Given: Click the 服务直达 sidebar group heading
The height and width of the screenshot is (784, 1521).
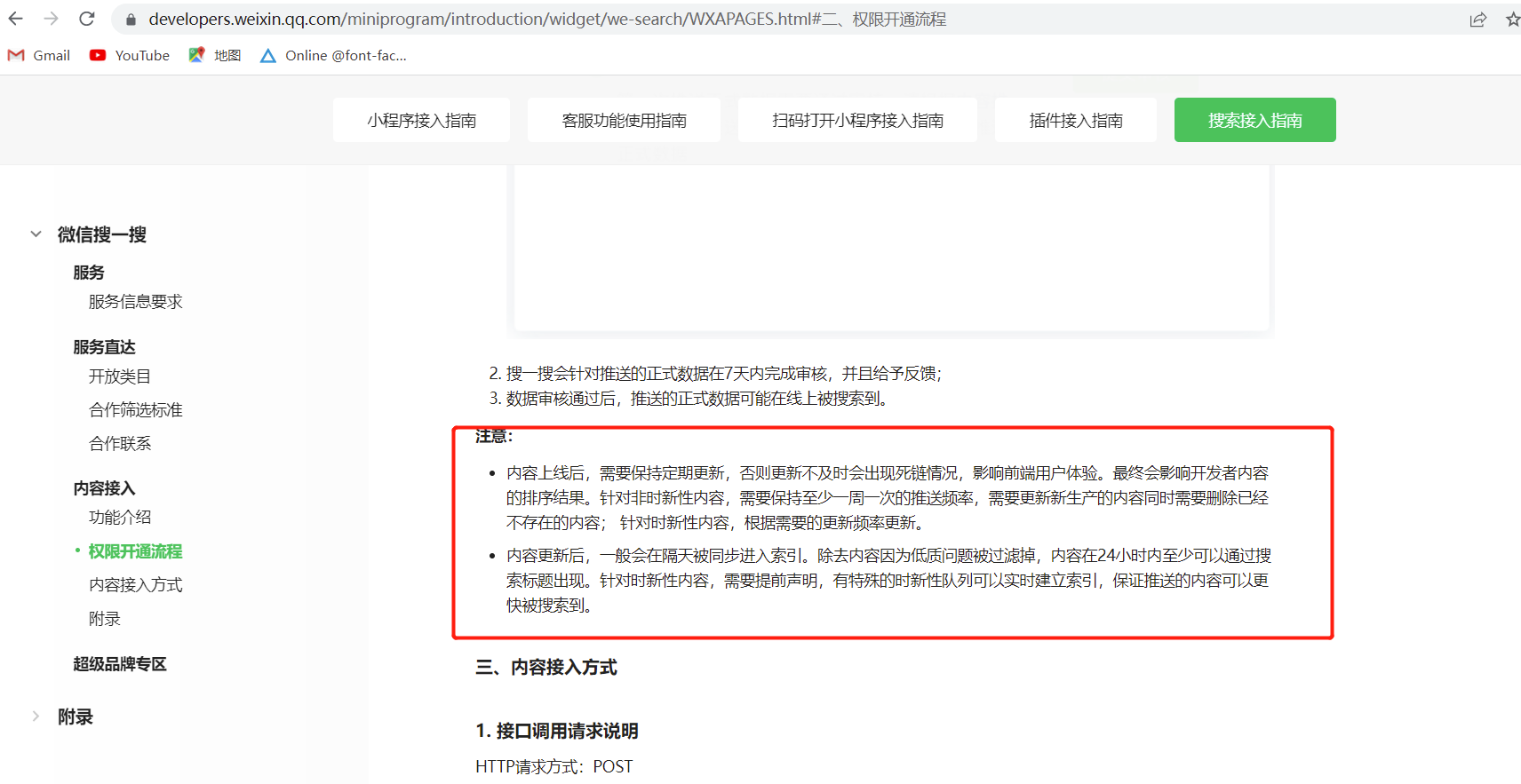Looking at the screenshot, I should [104, 347].
